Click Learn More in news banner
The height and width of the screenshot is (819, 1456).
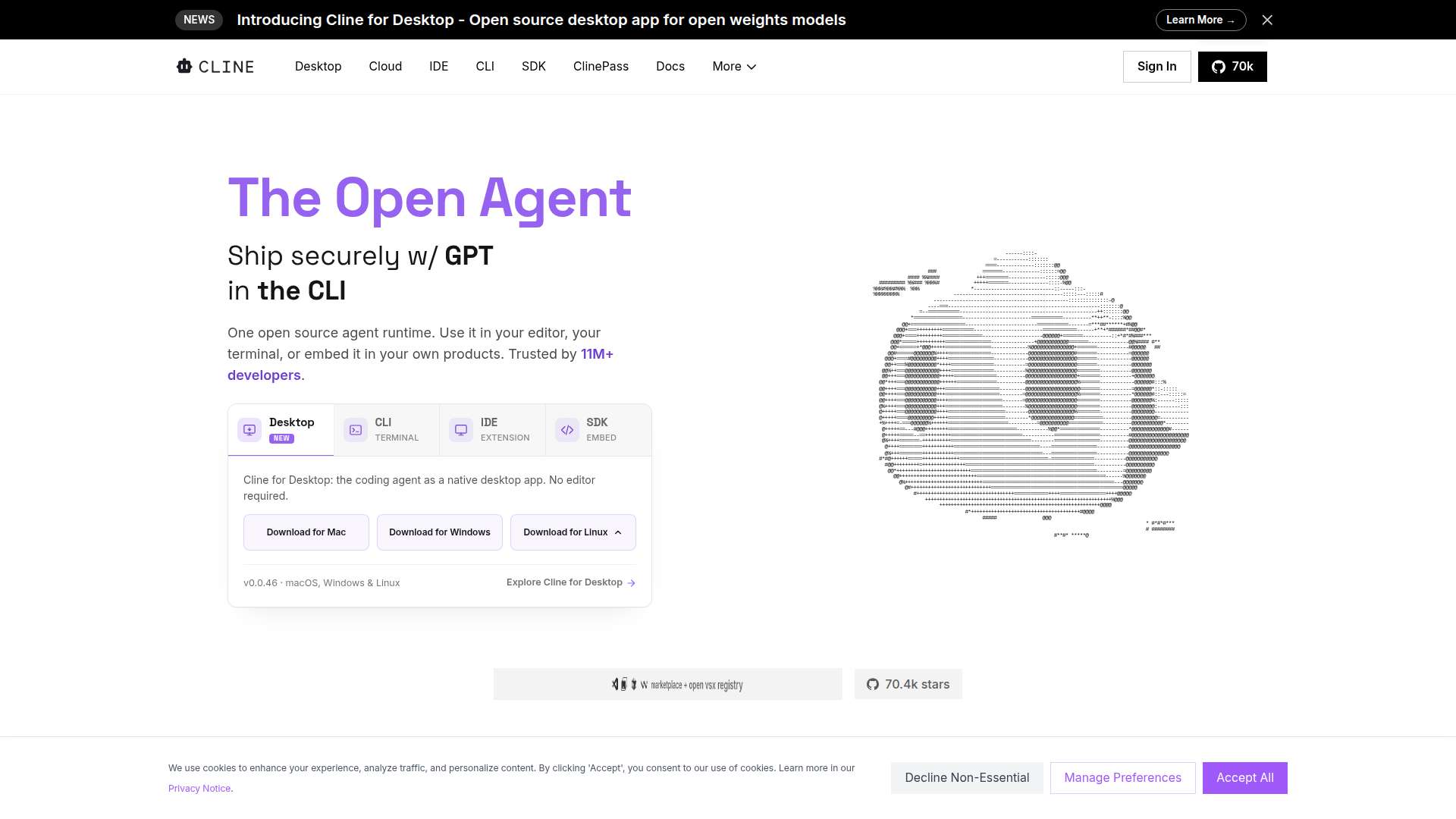tap(1201, 20)
